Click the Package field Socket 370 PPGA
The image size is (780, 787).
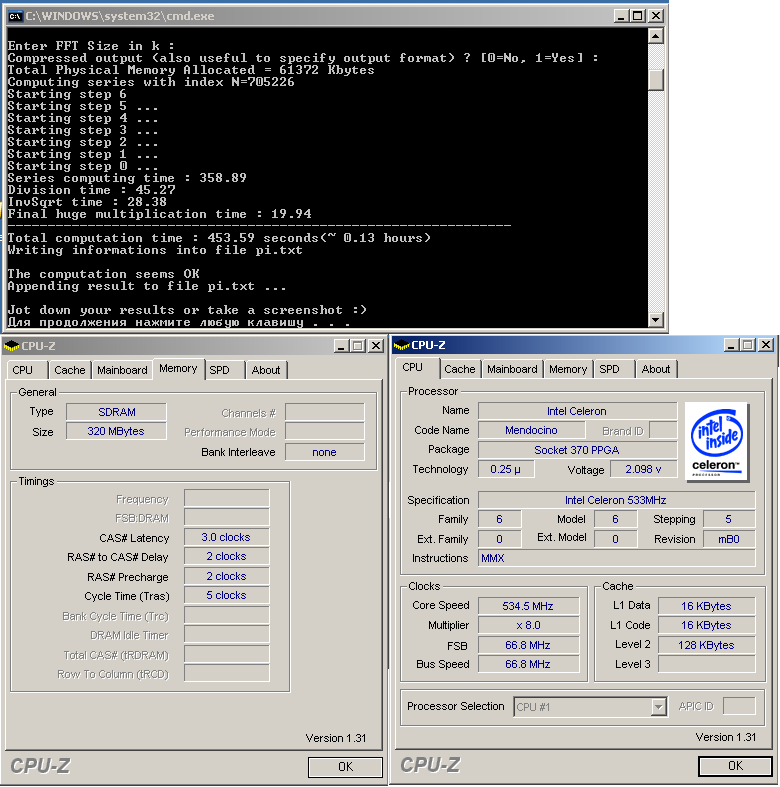pyautogui.click(x=577, y=450)
